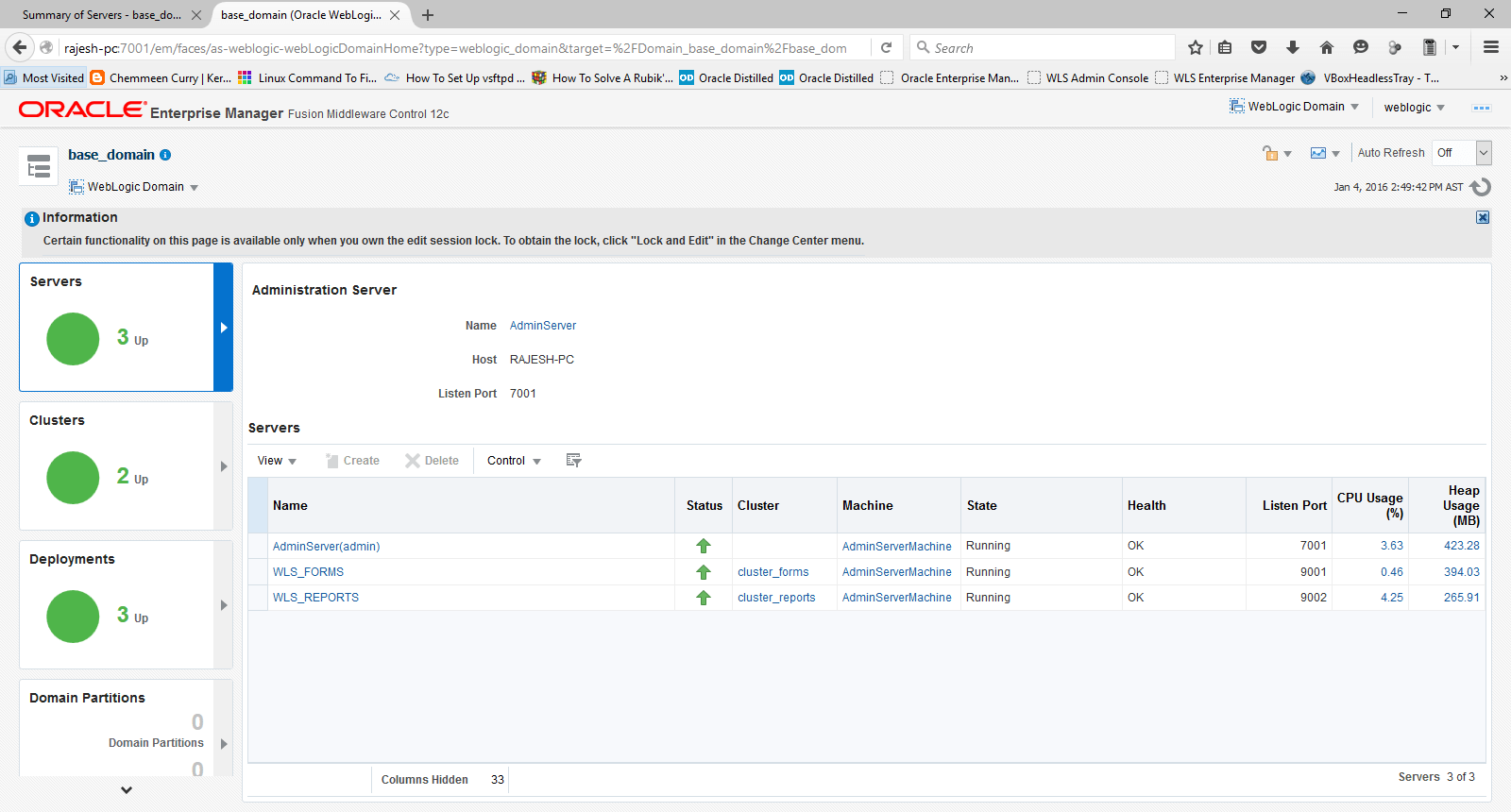Click the green status arrow for WLS_FORMS
The width and height of the screenshot is (1511, 812).
(704, 572)
